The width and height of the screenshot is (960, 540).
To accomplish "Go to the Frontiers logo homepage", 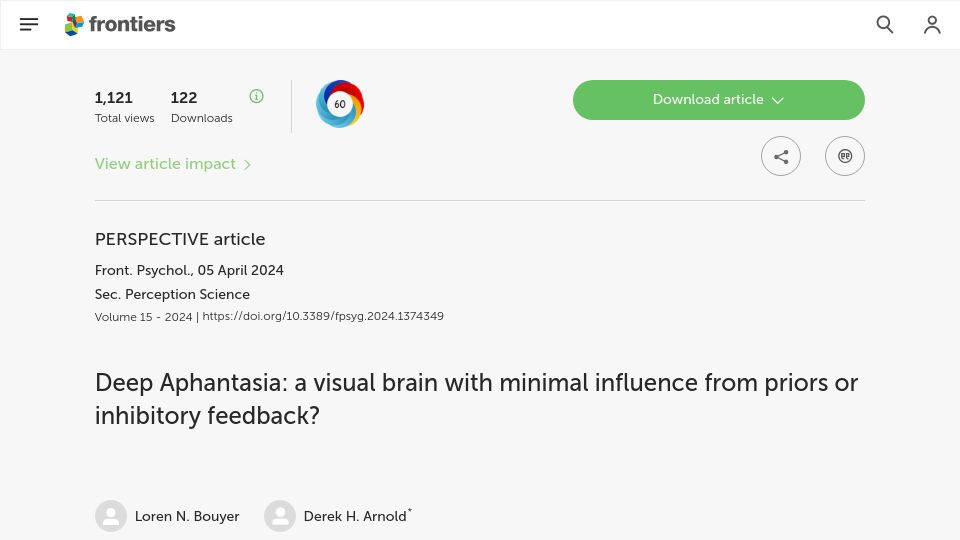I will point(120,24).
